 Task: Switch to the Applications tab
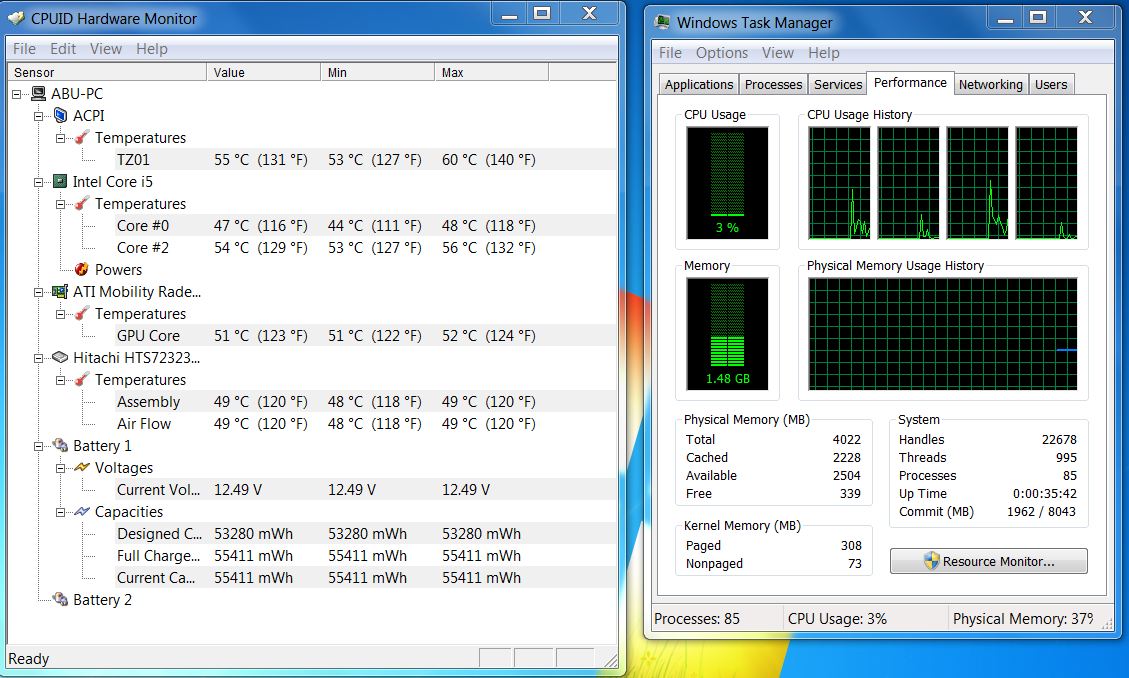click(698, 84)
